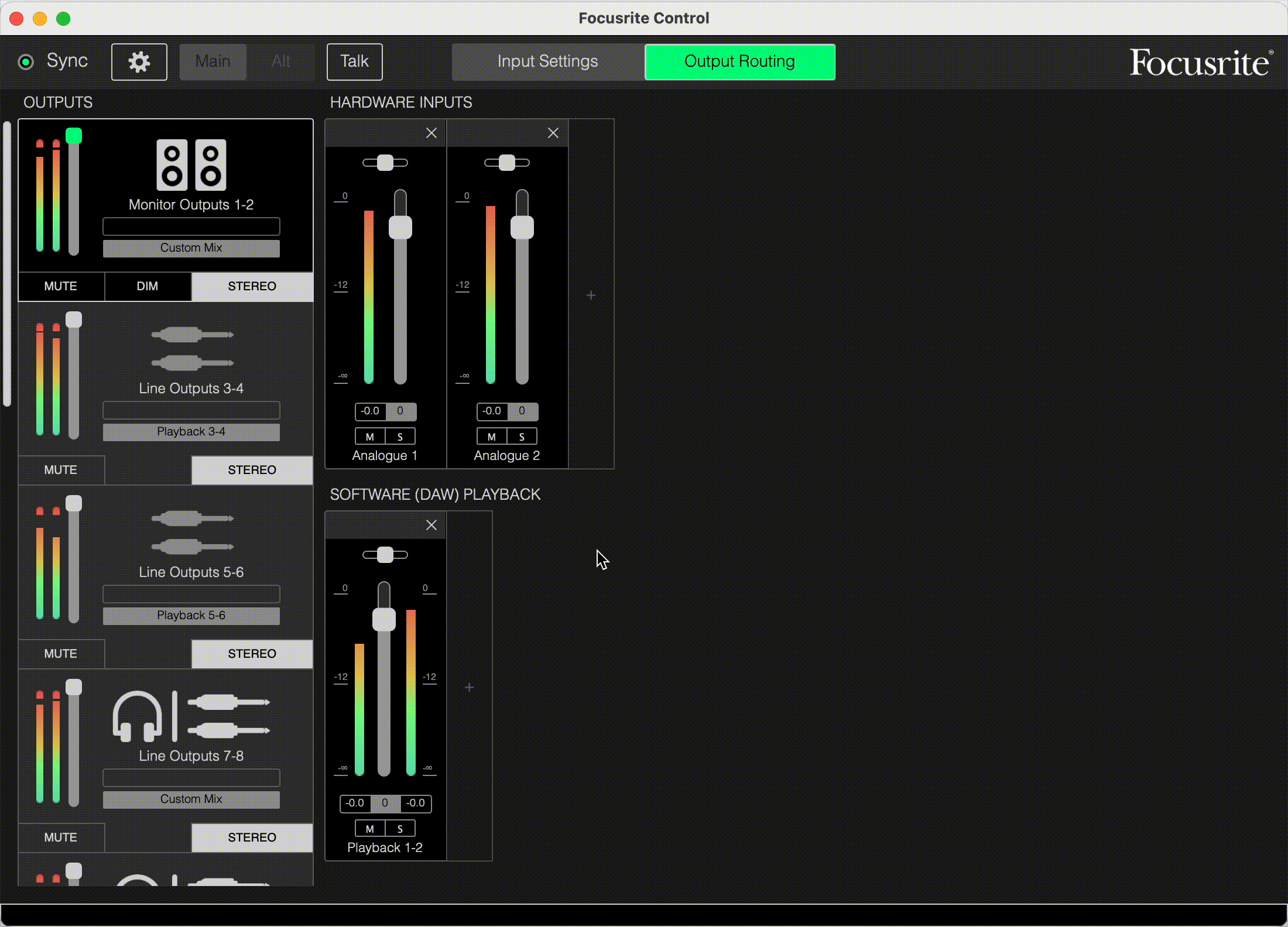Click the Monitor Outputs 1-2 name field
Image resolution: width=1288 pixels, height=927 pixels.
point(191,226)
